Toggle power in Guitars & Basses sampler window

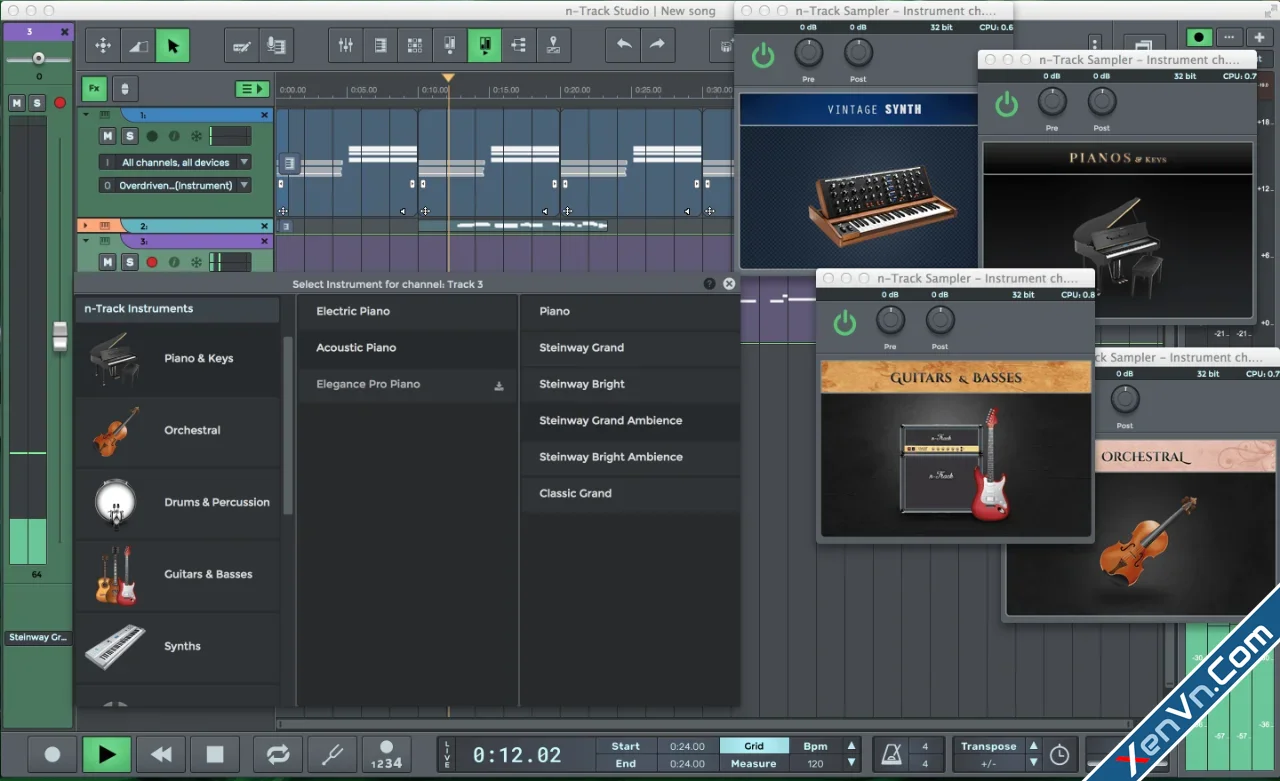pos(845,323)
